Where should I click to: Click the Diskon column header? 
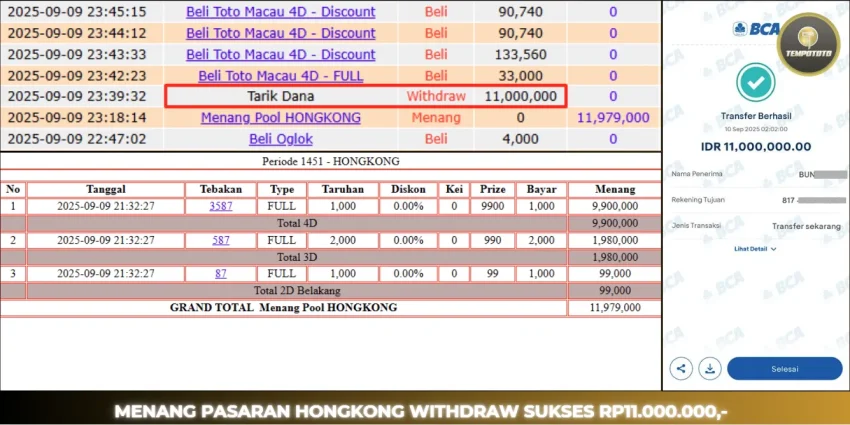[408, 189]
